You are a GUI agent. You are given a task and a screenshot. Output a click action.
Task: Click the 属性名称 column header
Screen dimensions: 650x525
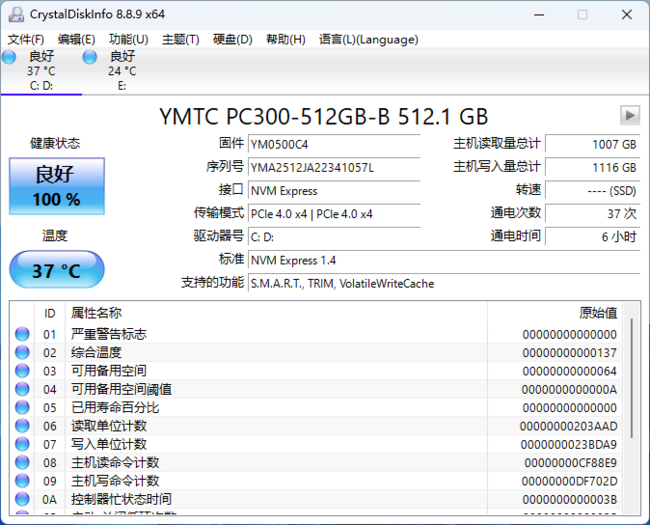tap(97, 313)
